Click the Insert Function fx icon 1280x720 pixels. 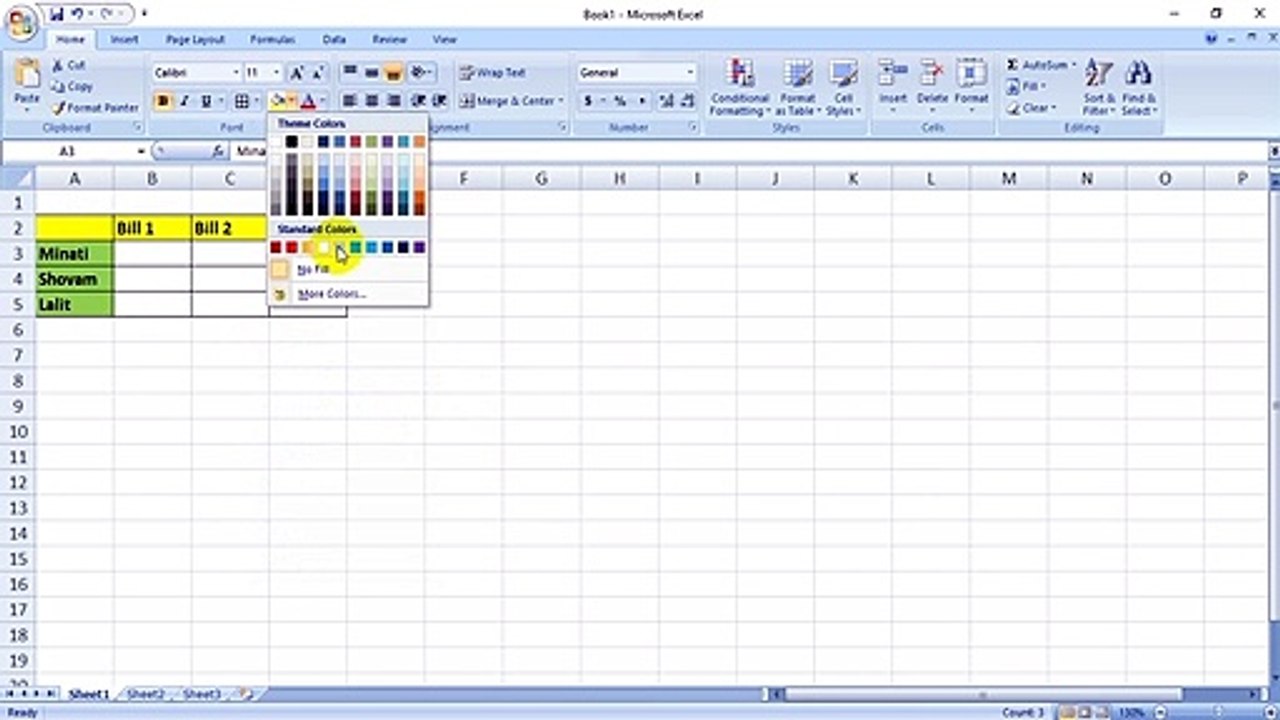(218, 151)
